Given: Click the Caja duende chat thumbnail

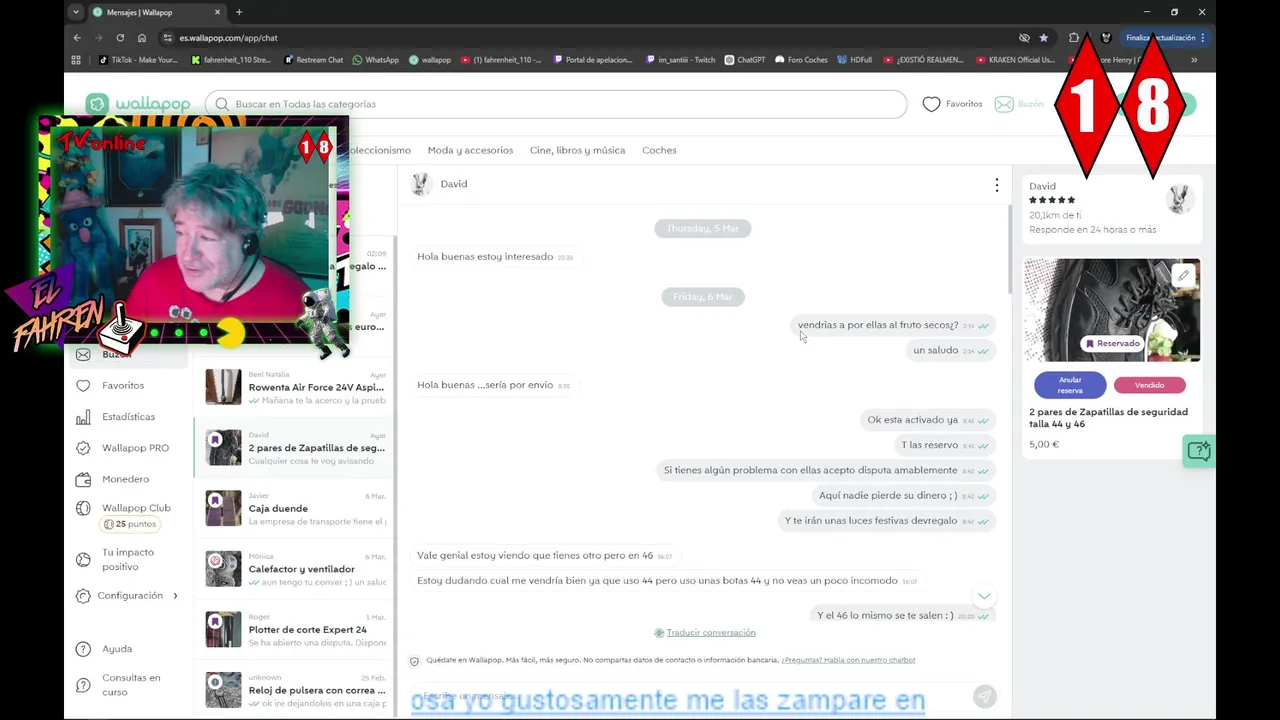Looking at the screenshot, I should [223, 508].
